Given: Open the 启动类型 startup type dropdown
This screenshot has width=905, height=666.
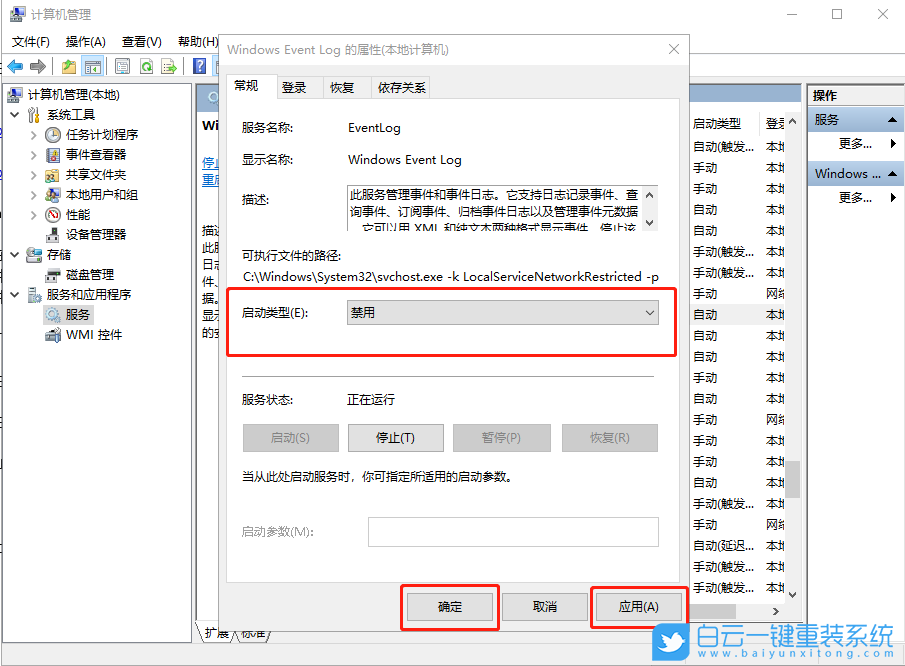Looking at the screenshot, I should [650, 313].
